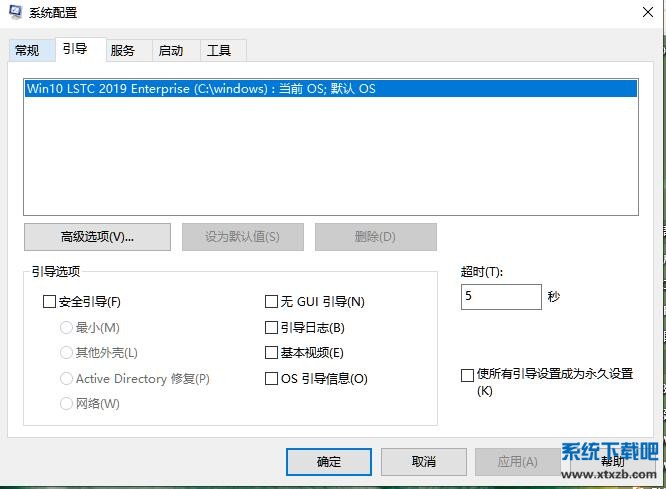Screen dimensions: 666x489
Task: Open the 工具 tab
Action: [218, 51]
